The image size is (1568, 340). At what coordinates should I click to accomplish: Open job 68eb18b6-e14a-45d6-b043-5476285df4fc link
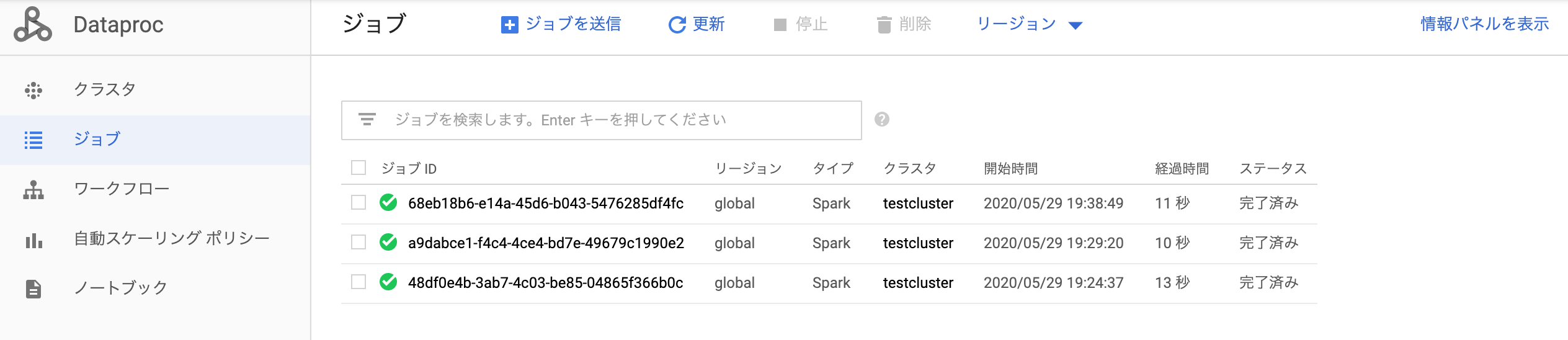[545, 204]
